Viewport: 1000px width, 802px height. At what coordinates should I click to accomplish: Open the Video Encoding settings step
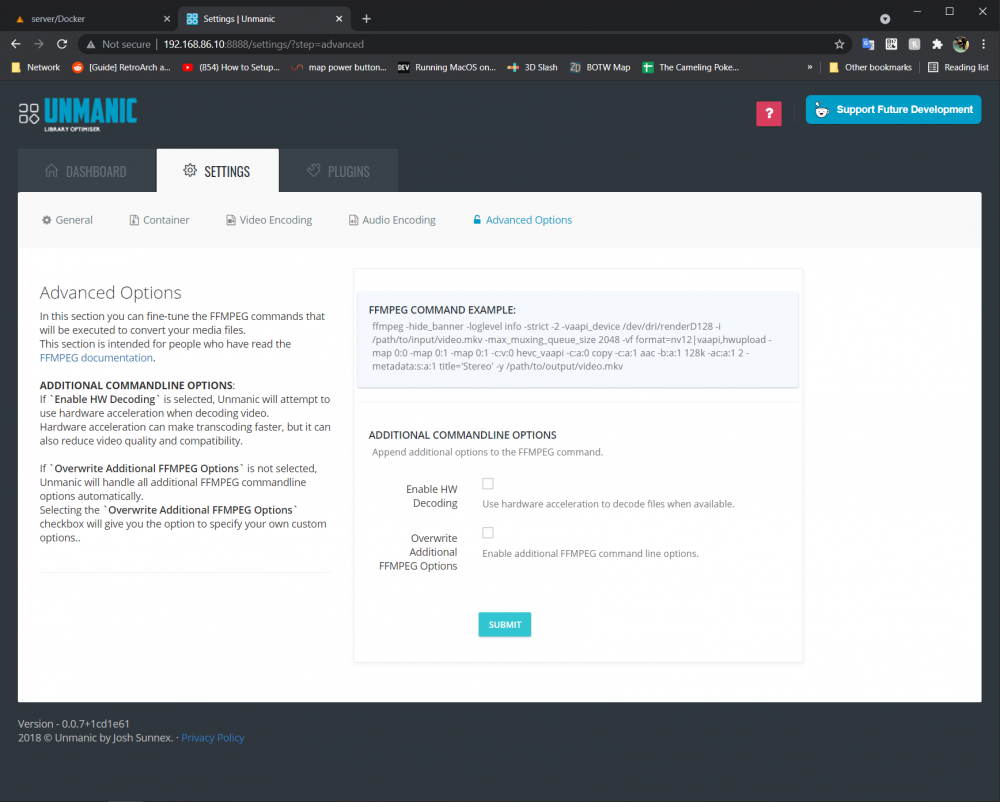click(269, 220)
